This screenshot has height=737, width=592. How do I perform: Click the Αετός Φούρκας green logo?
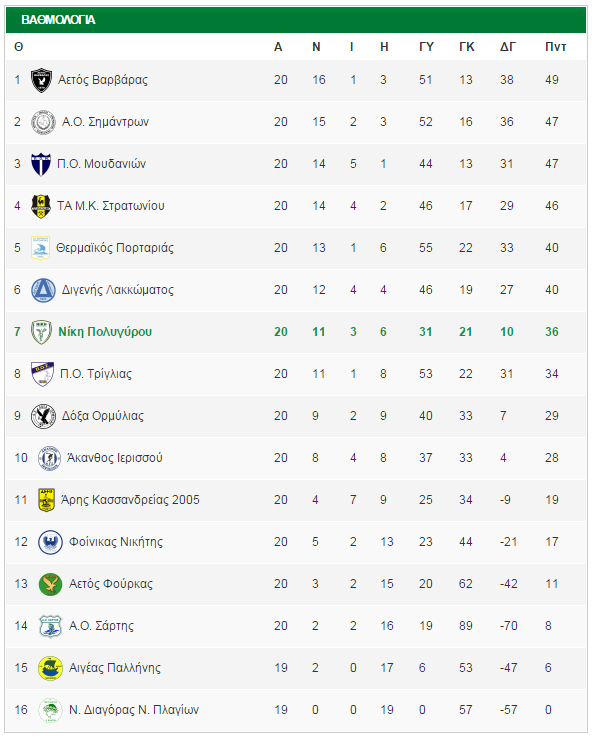[x=50, y=584]
